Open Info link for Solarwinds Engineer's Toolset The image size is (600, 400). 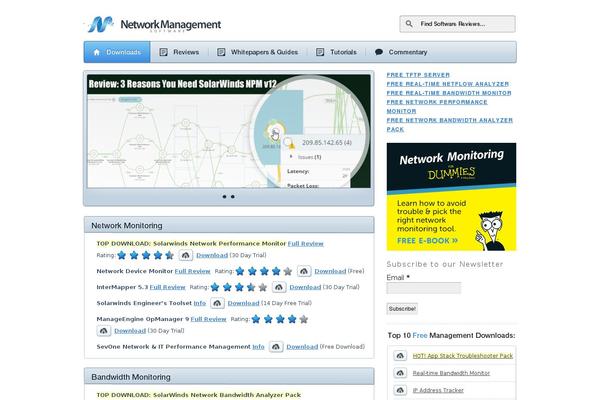pyautogui.click(x=200, y=303)
